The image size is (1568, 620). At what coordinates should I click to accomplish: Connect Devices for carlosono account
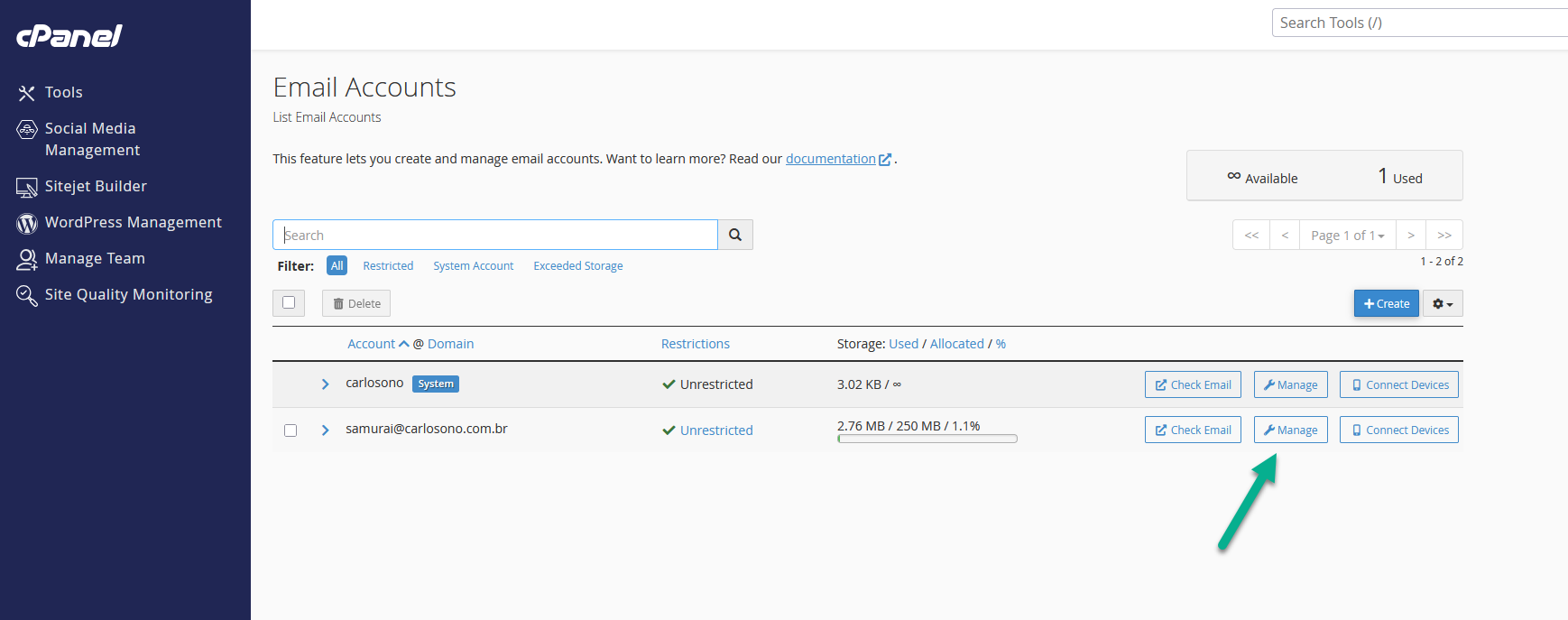[x=1398, y=384]
